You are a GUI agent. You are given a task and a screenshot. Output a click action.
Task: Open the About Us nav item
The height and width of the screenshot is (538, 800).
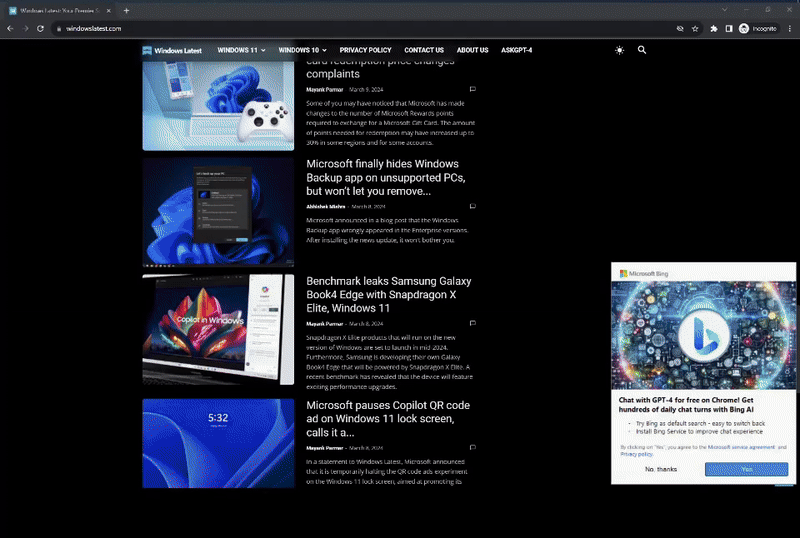click(x=472, y=50)
